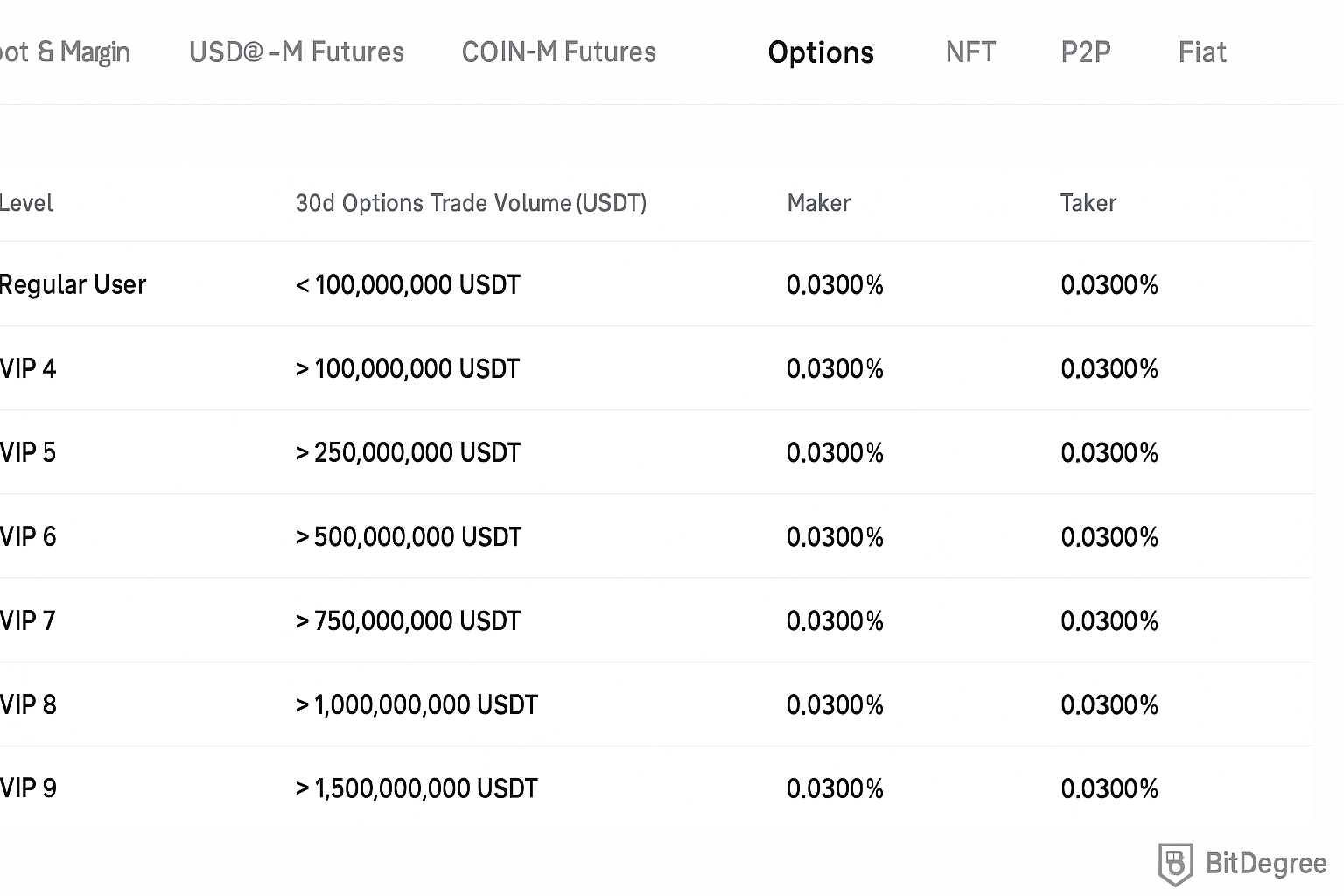
Task: Click the 30d Options Trade Volume header
Action: 471,203
